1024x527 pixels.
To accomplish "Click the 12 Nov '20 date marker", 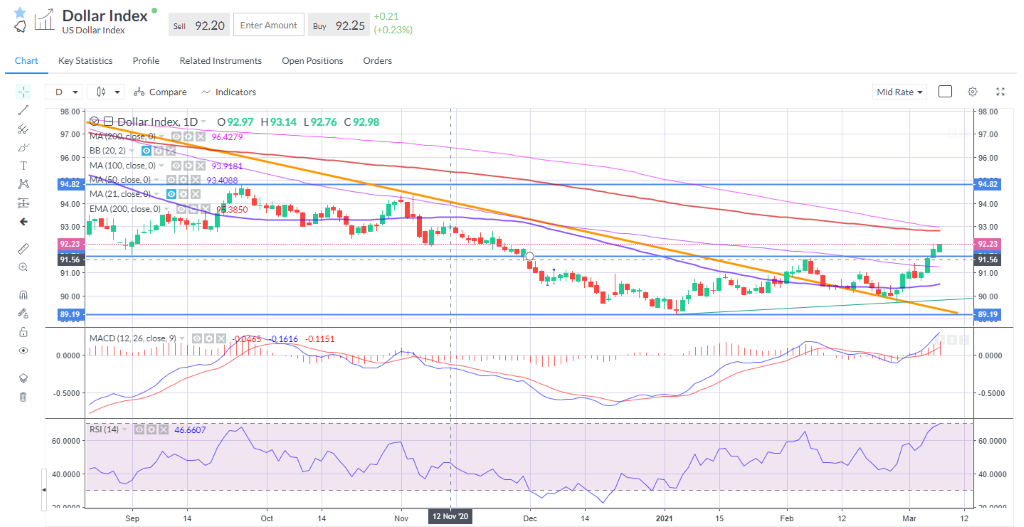I will (x=452, y=516).
